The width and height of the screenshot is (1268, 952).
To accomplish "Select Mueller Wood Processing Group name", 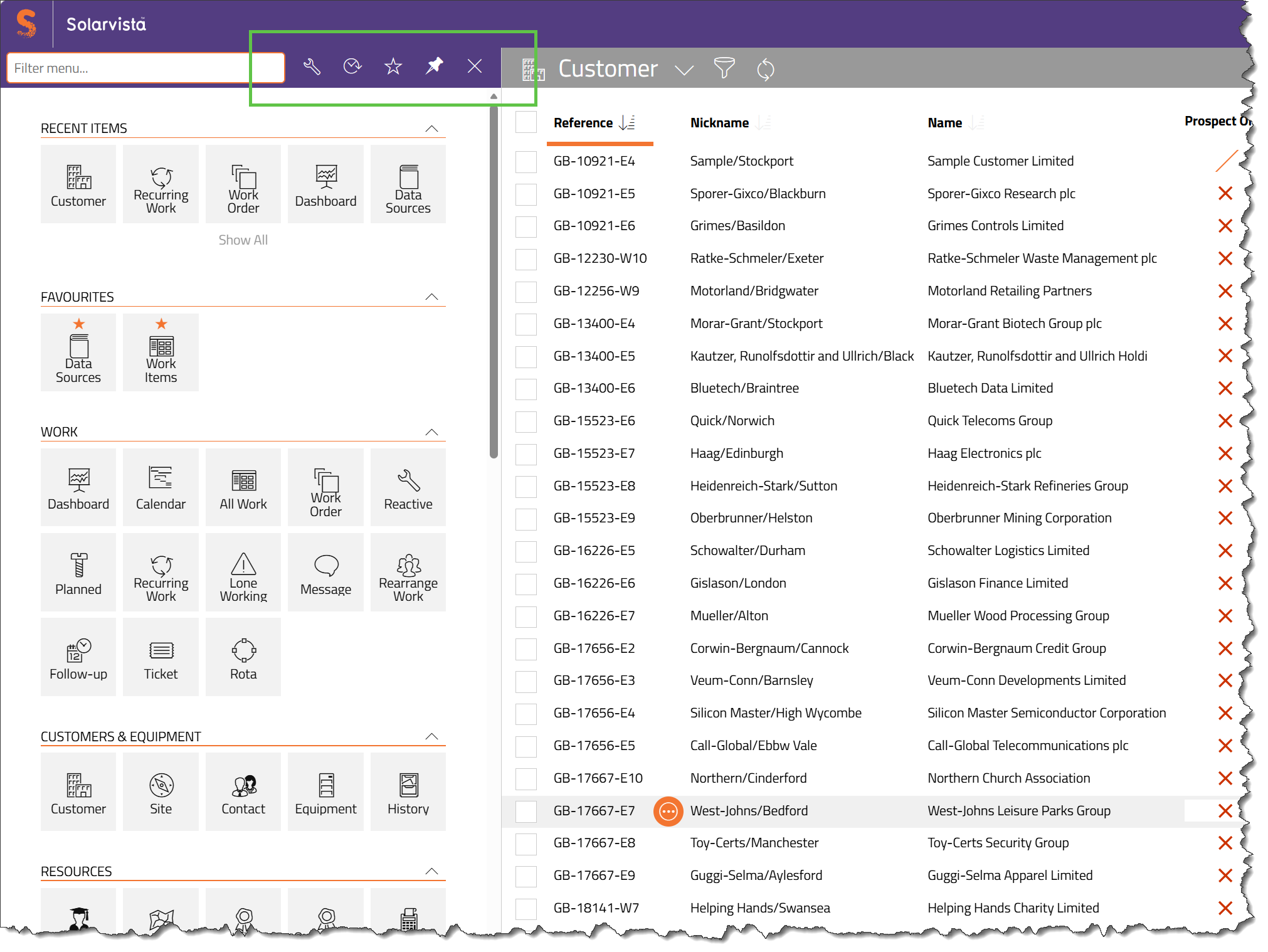I will coord(1018,616).
